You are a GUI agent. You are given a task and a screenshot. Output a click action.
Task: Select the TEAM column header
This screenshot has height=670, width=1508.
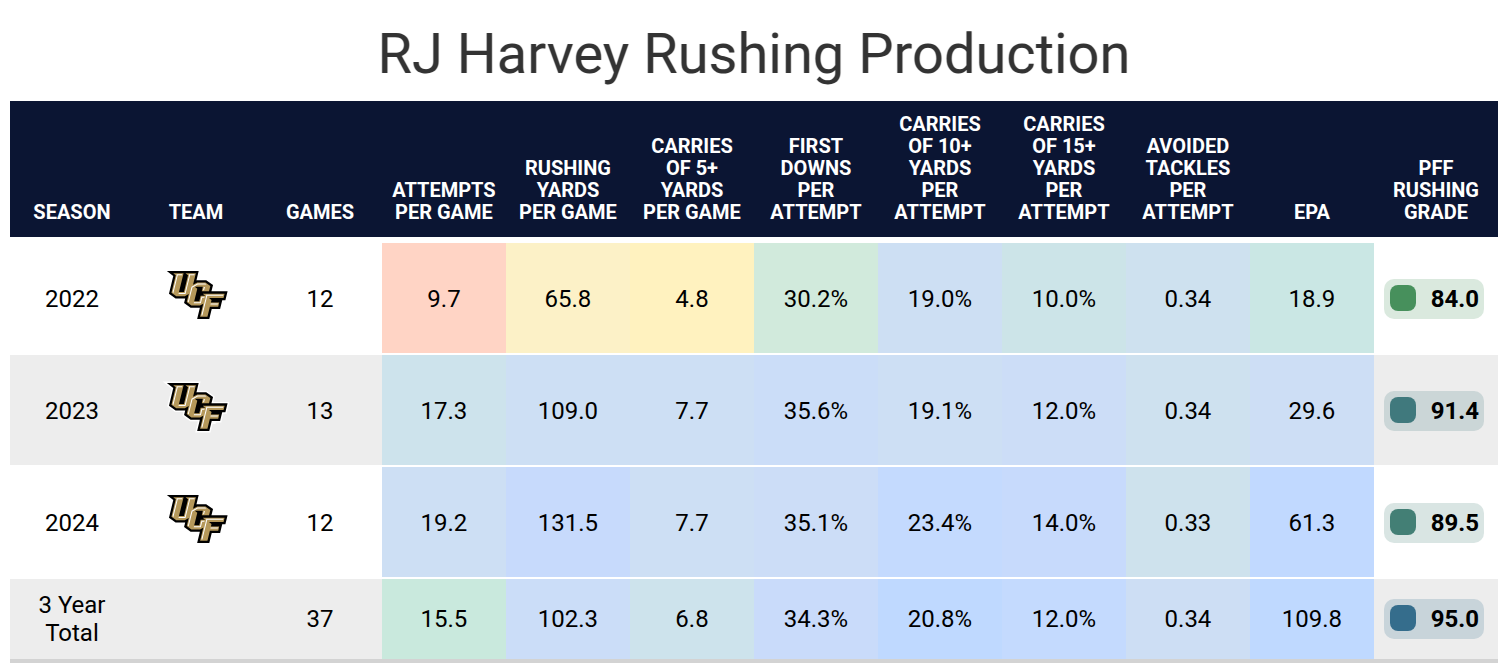point(196,212)
